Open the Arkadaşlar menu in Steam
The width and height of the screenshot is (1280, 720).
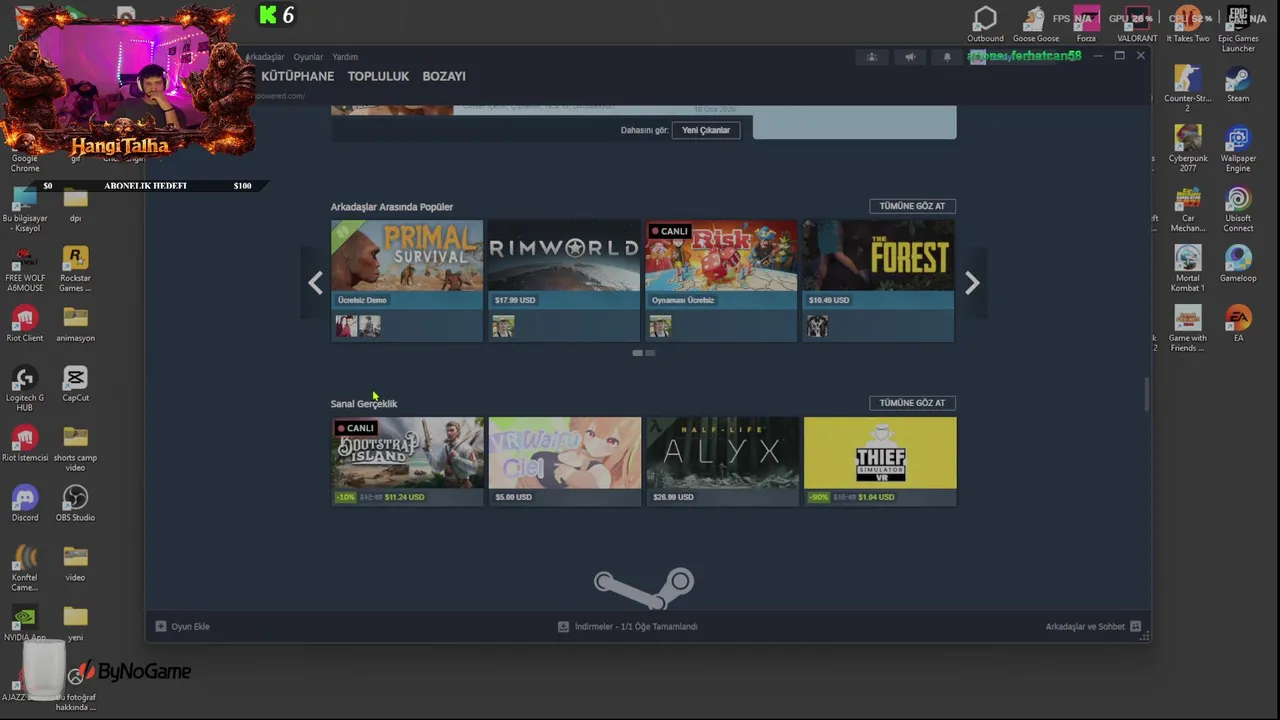pyautogui.click(x=265, y=57)
